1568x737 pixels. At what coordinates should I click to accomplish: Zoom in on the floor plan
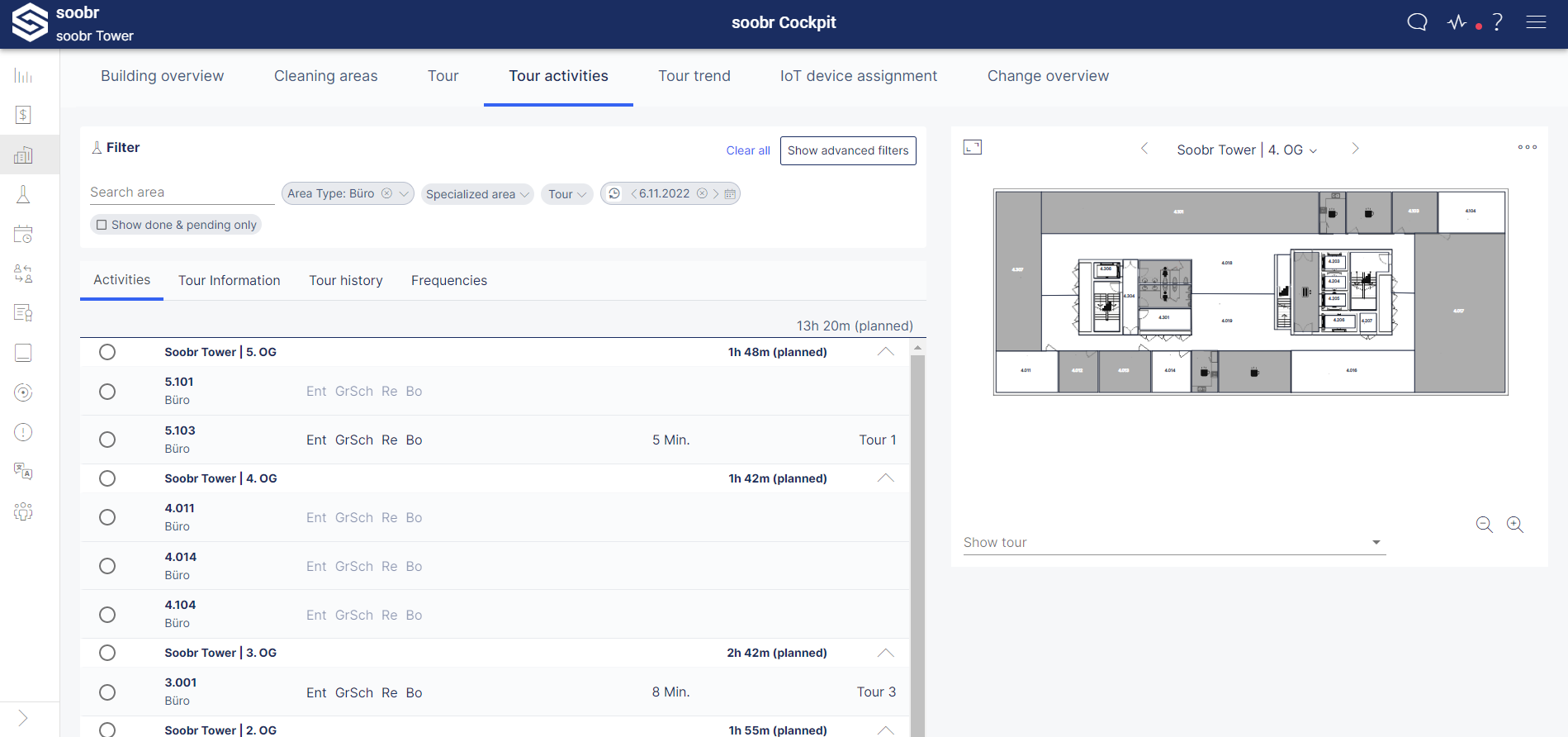pos(1515,525)
